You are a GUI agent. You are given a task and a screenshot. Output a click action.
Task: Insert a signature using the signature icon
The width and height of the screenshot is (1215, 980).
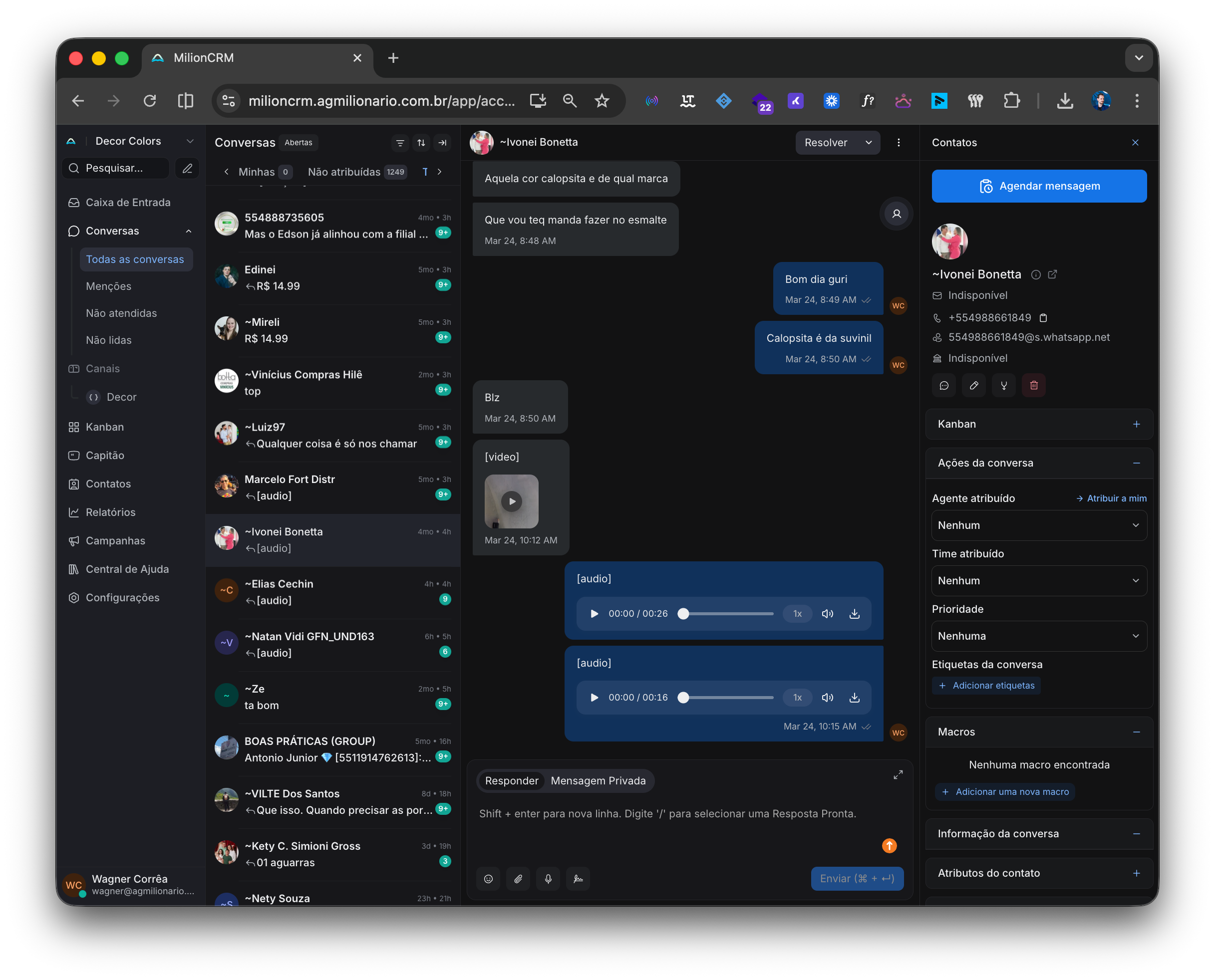click(x=578, y=878)
